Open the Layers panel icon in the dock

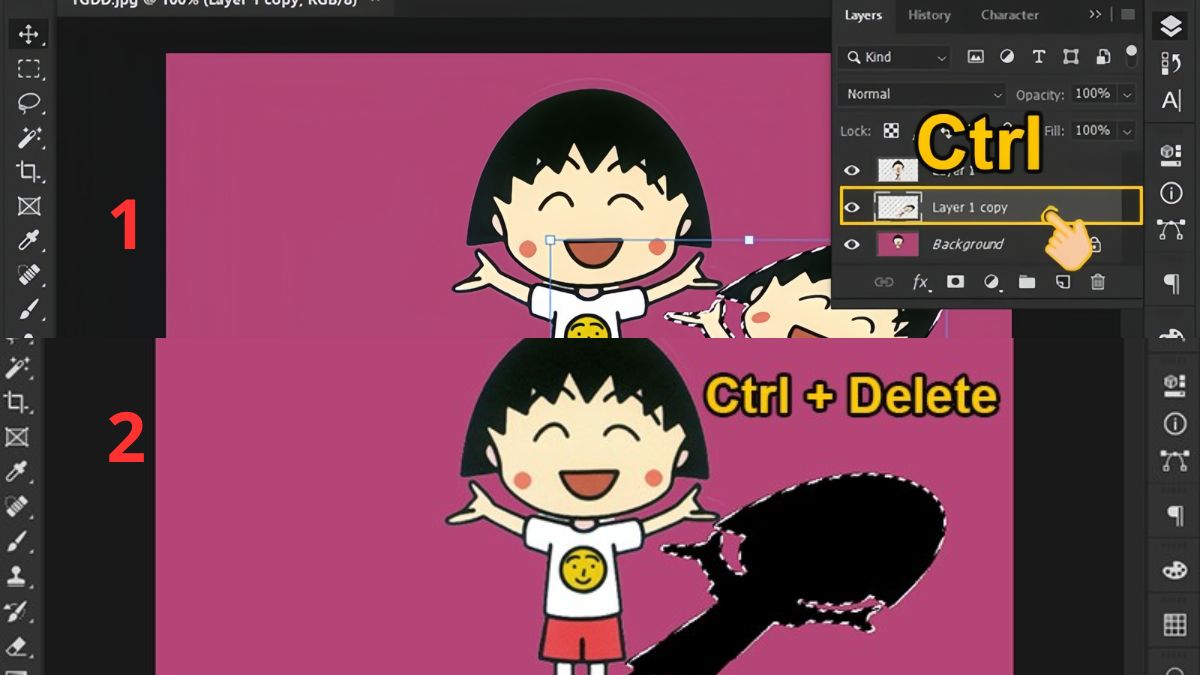pos(1171,27)
